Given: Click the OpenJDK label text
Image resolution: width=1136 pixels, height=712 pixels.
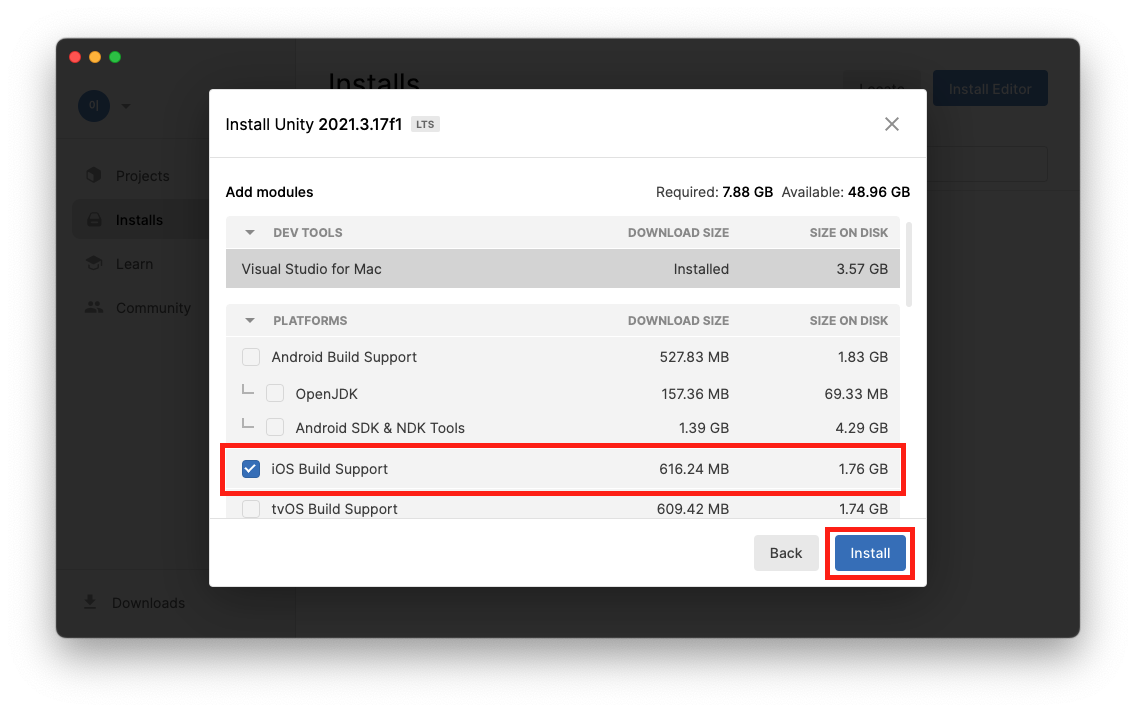Looking at the screenshot, I should point(327,394).
